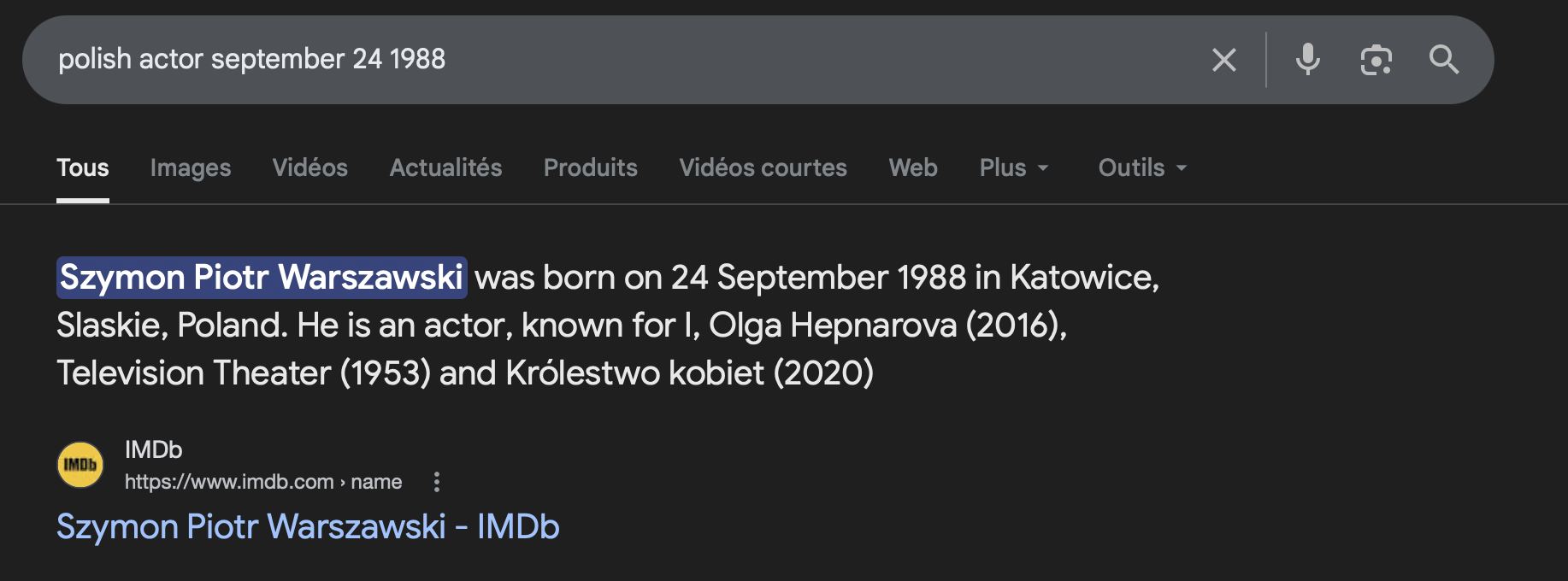This screenshot has width=1568, height=581.
Task: Go to the Produits tab
Action: coord(591,167)
